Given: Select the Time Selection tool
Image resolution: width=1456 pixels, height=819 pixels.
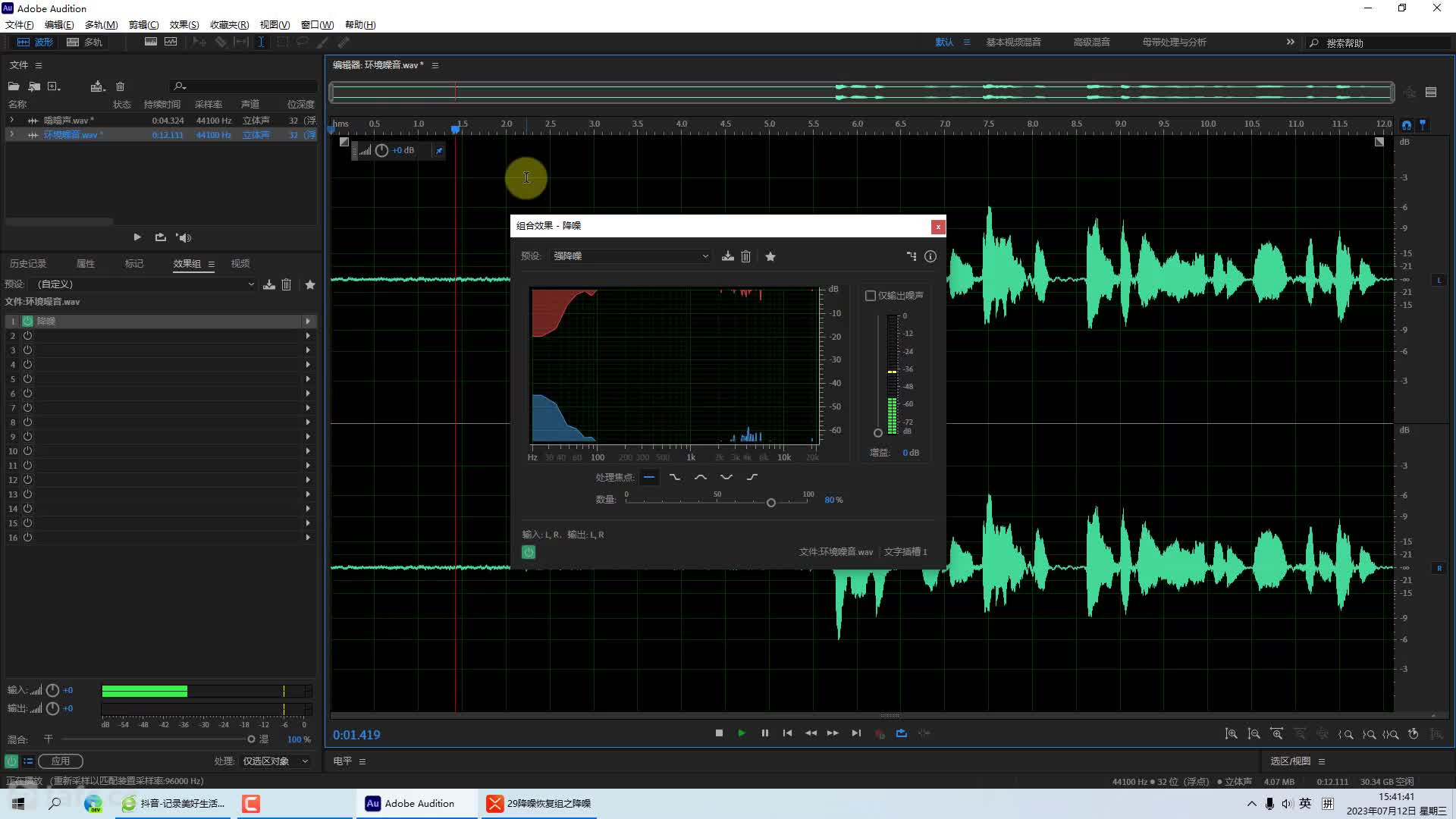Looking at the screenshot, I should coord(261,42).
